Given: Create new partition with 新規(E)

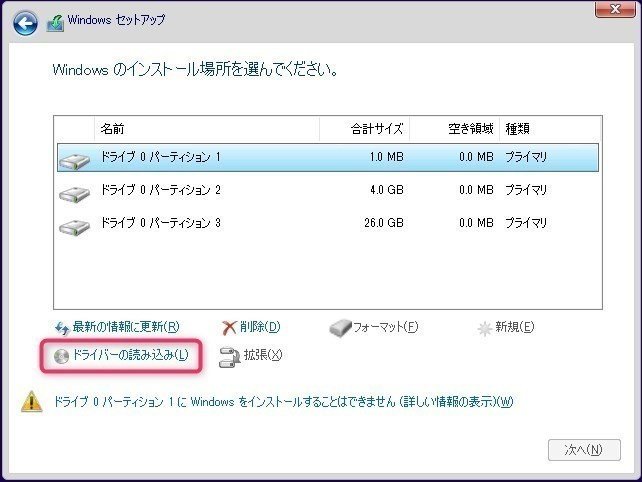Looking at the screenshot, I should [x=515, y=327].
